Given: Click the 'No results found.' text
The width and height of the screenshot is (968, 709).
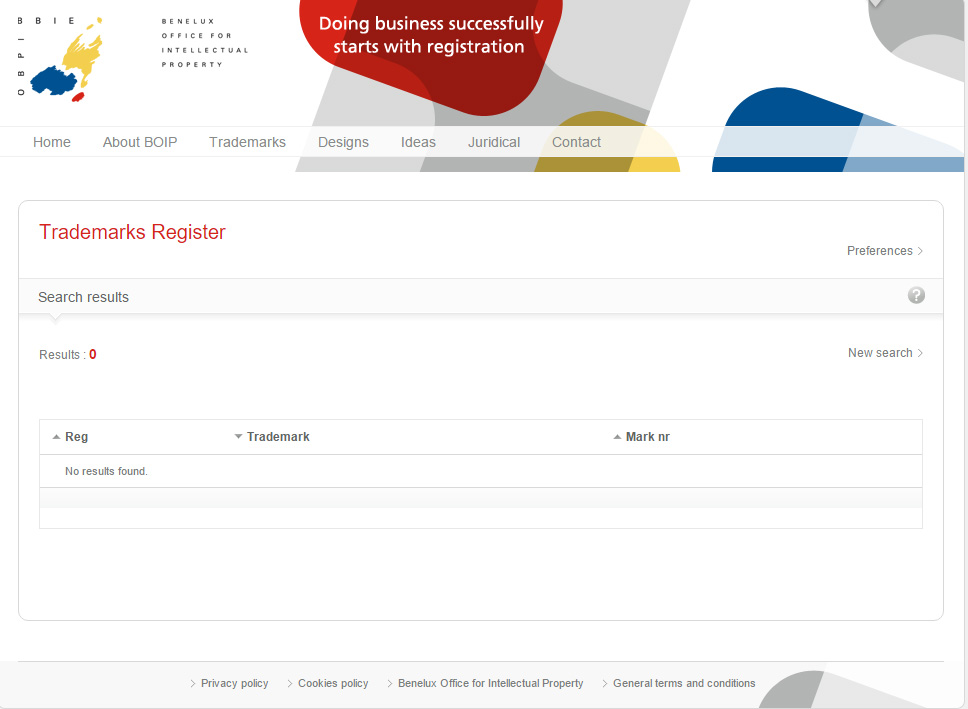Looking at the screenshot, I should point(106,471).
